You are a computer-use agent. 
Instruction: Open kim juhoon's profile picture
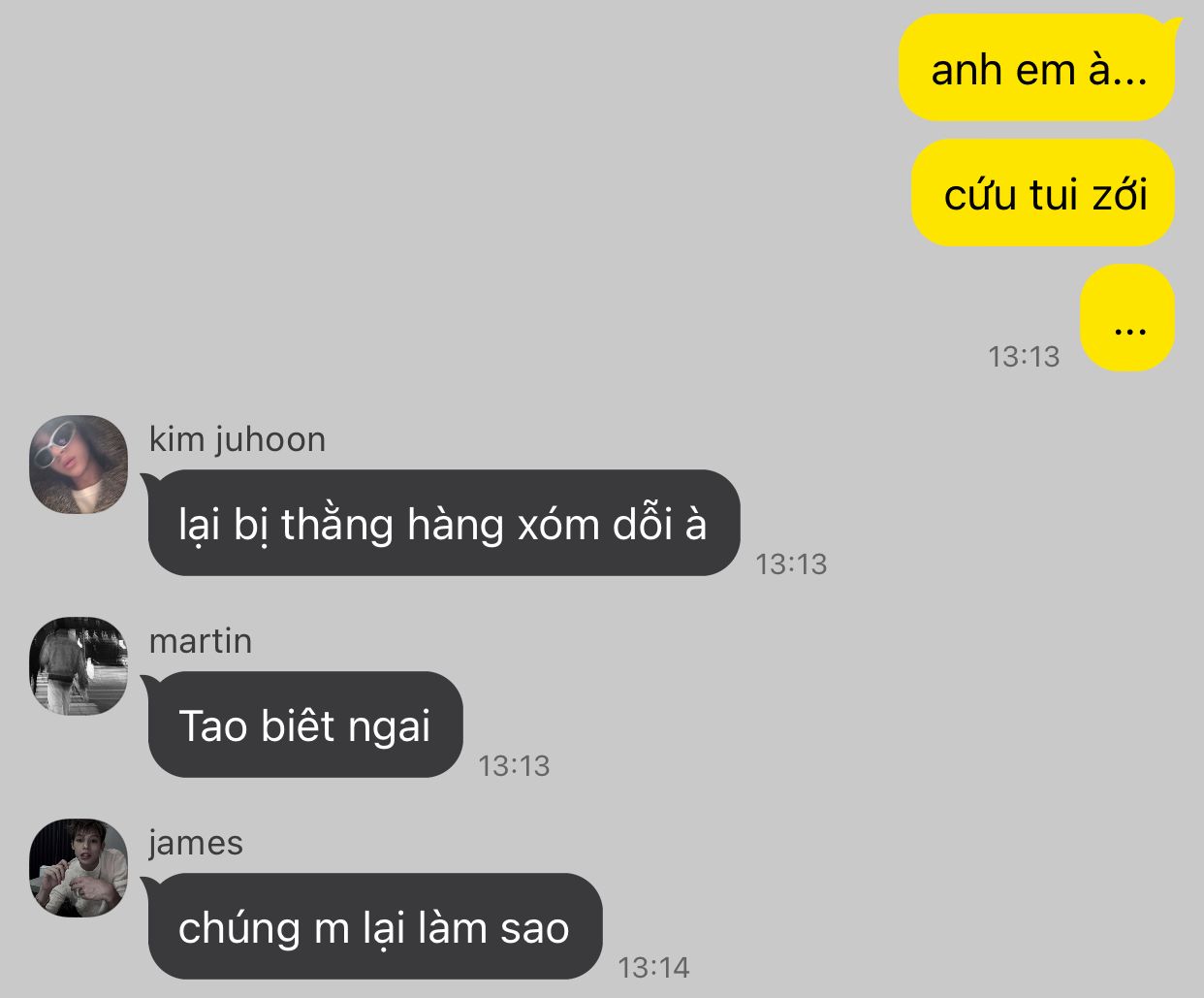(79, 465)
